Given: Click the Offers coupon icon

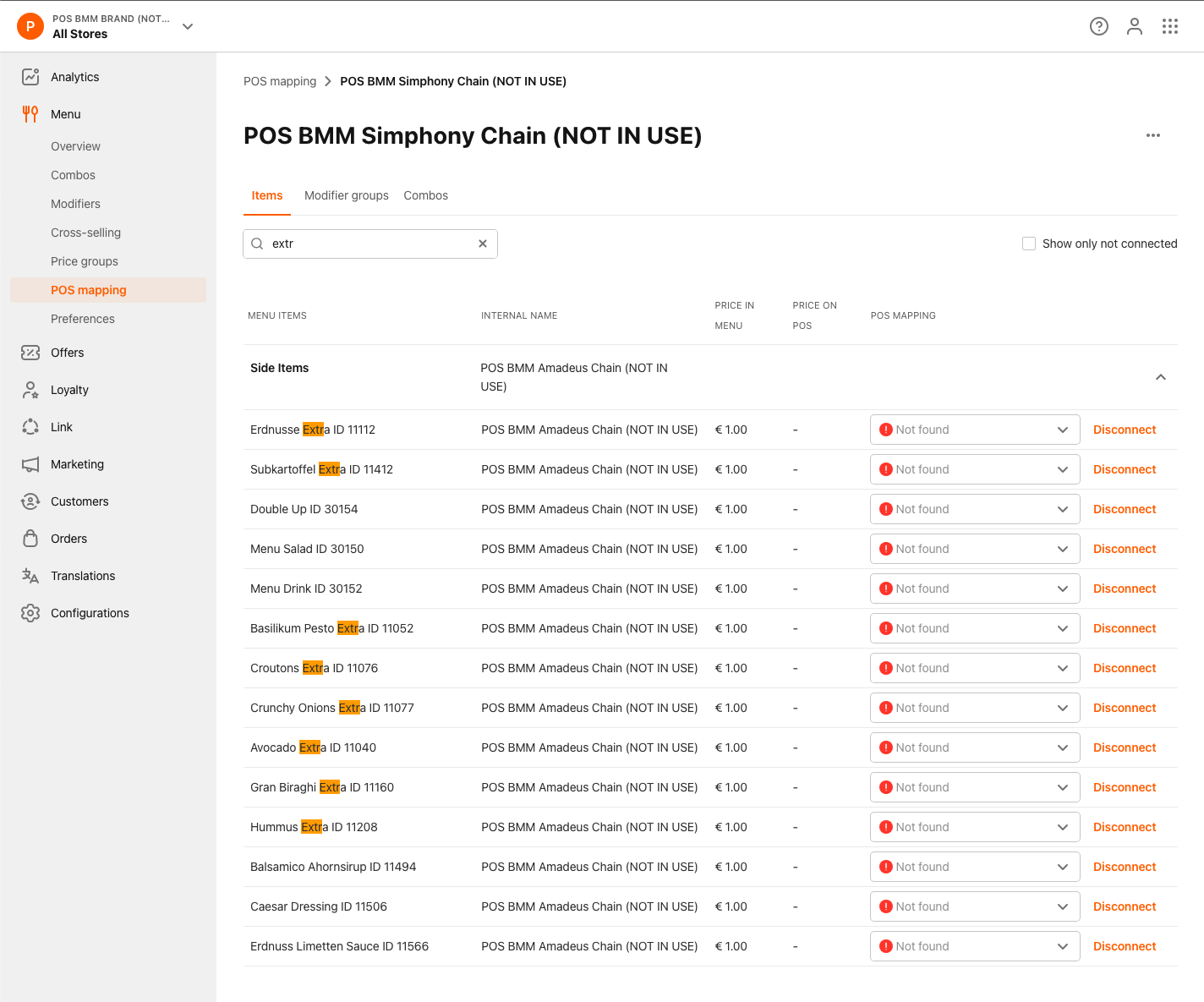Looking at the screenshot, I should (30, 353).
